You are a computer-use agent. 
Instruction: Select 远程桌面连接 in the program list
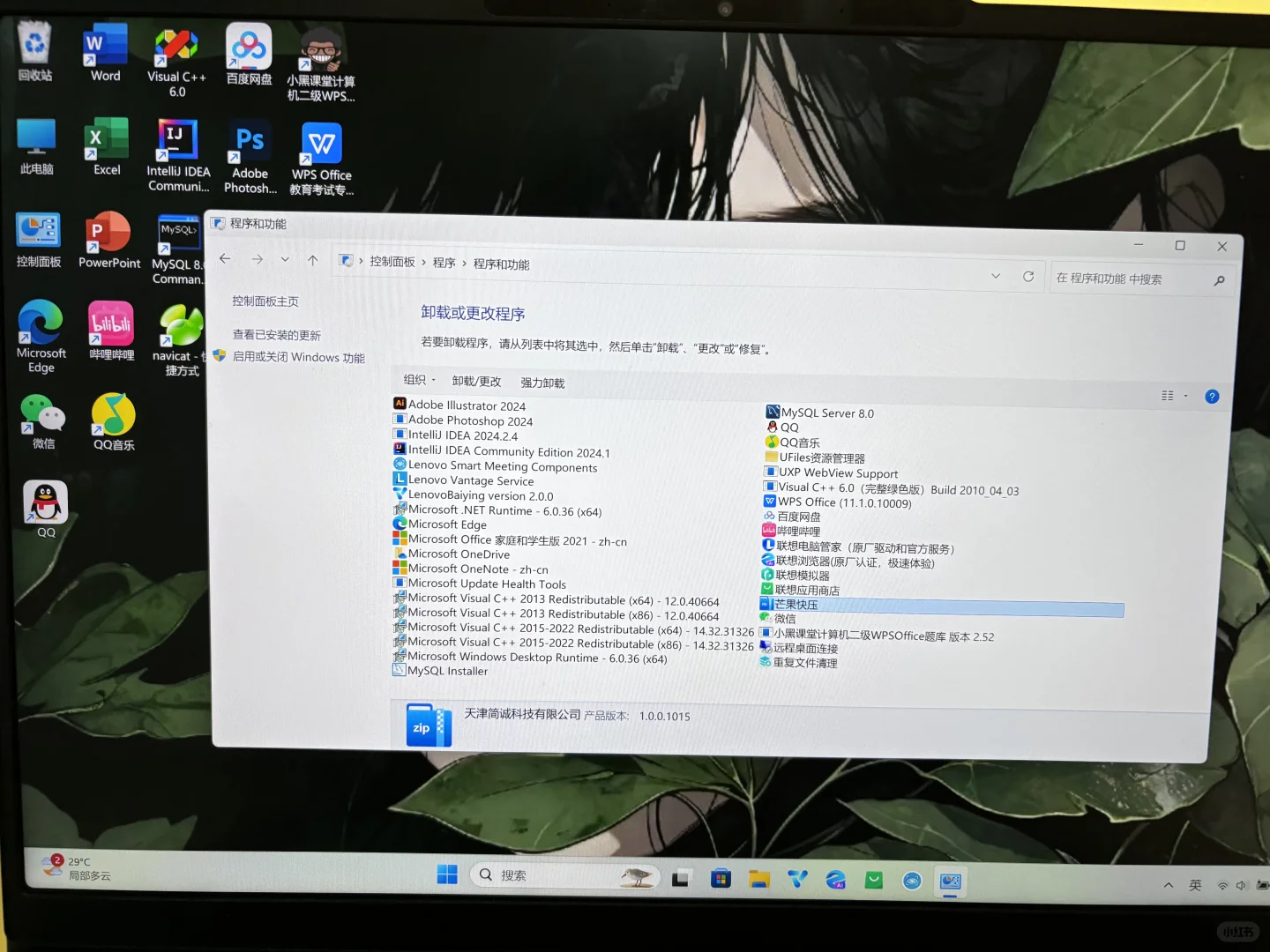tap(799, 648)
